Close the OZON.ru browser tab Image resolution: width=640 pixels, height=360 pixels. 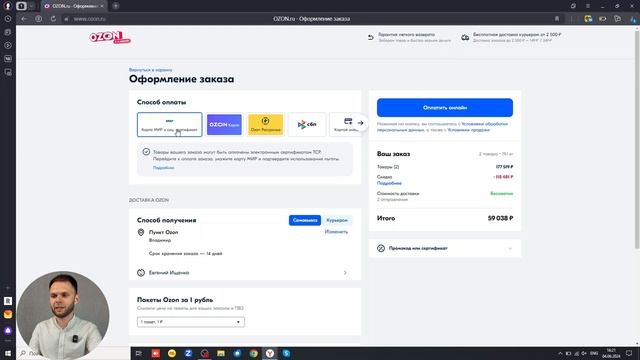click(102, 6)
